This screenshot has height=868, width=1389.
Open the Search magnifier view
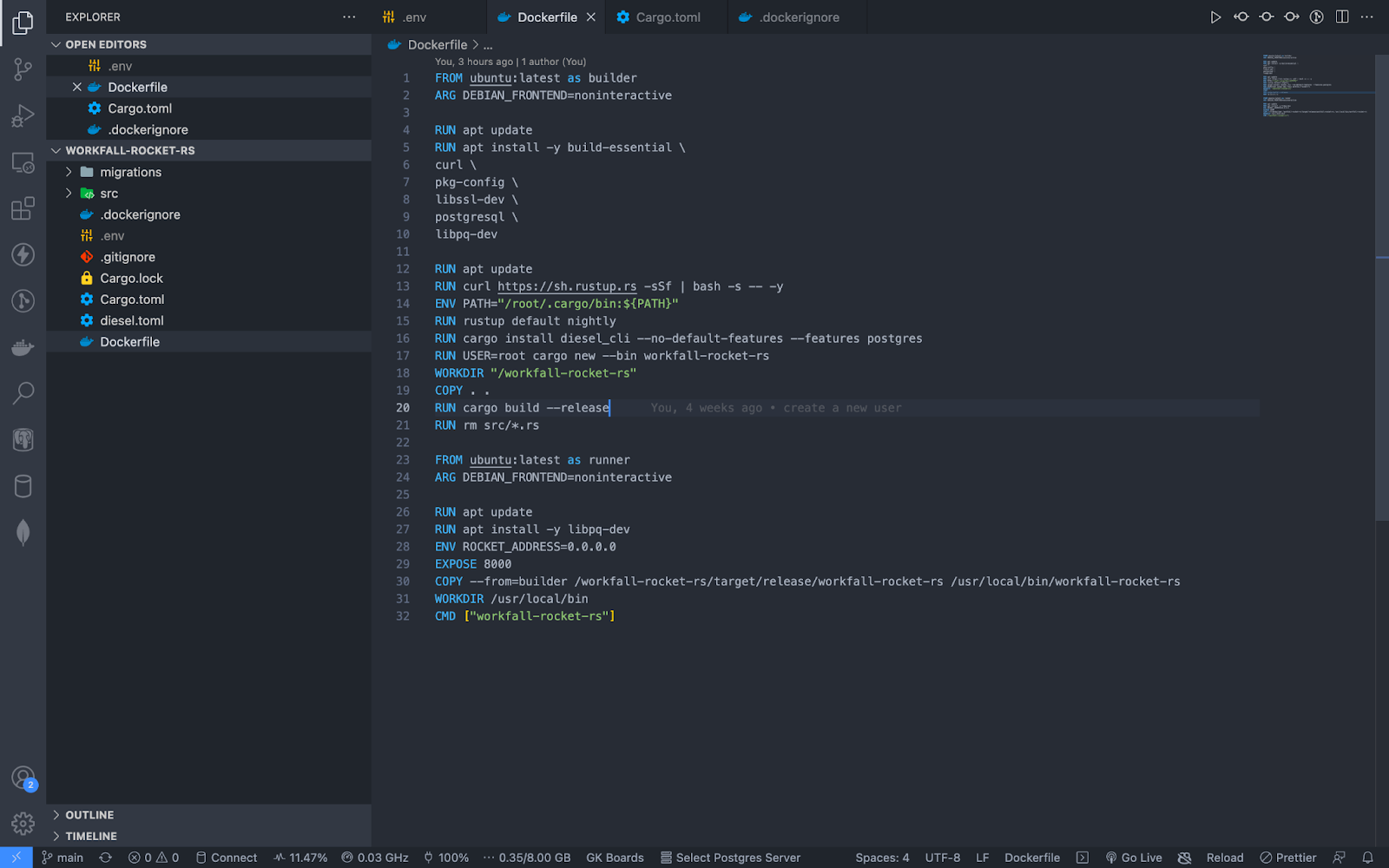[x=23, y=393]
